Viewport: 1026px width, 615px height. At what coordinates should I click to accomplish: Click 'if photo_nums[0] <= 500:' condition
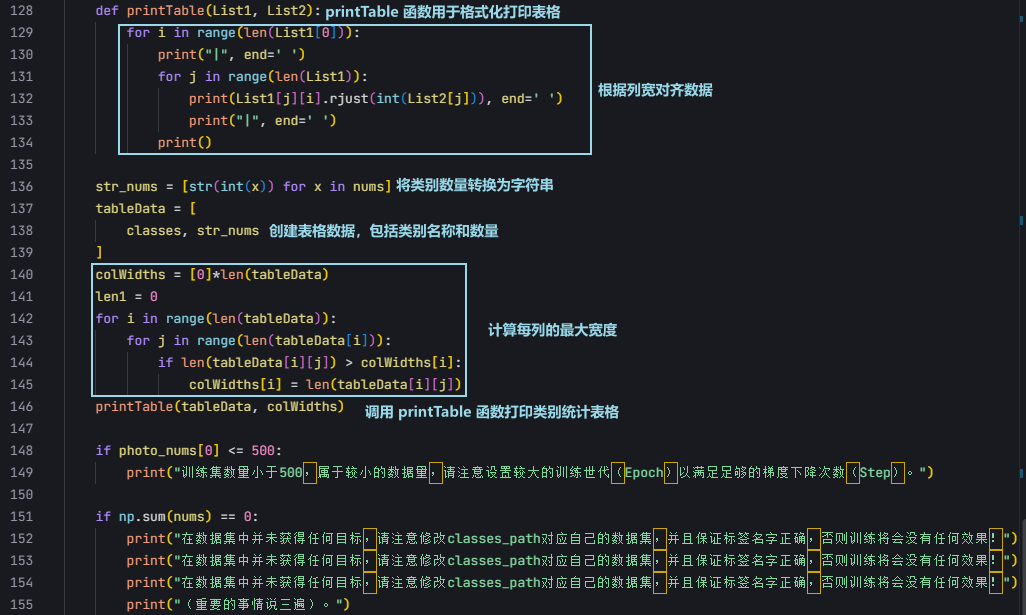(x=188, y=451)
